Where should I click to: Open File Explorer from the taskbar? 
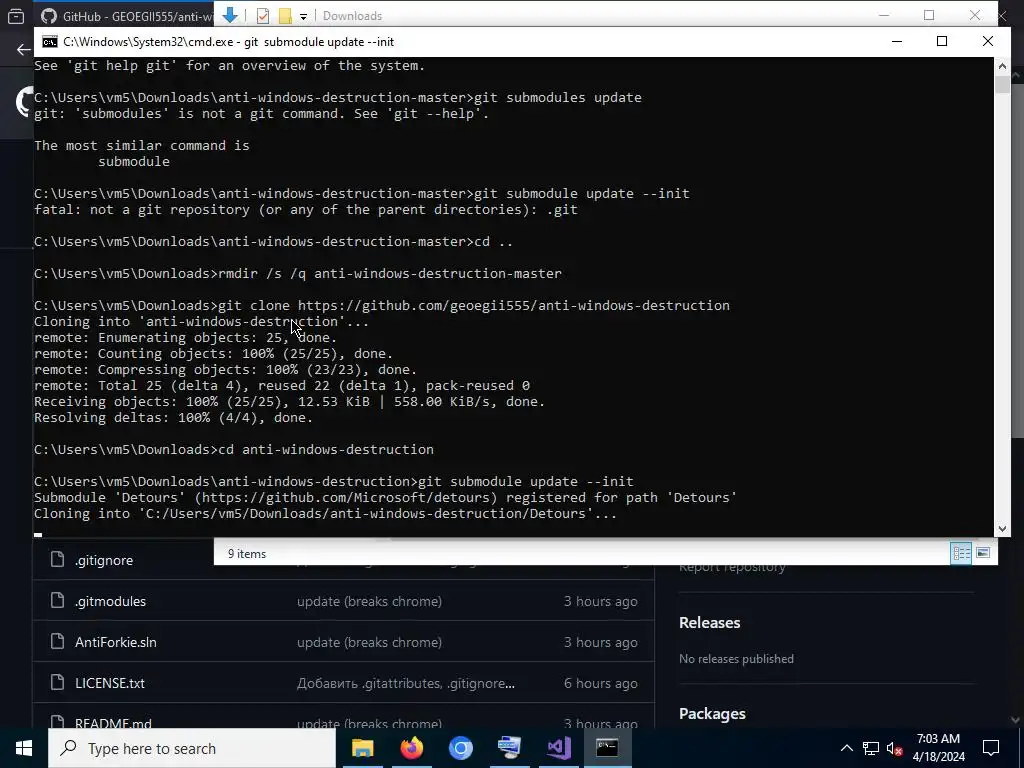point(362,748)
